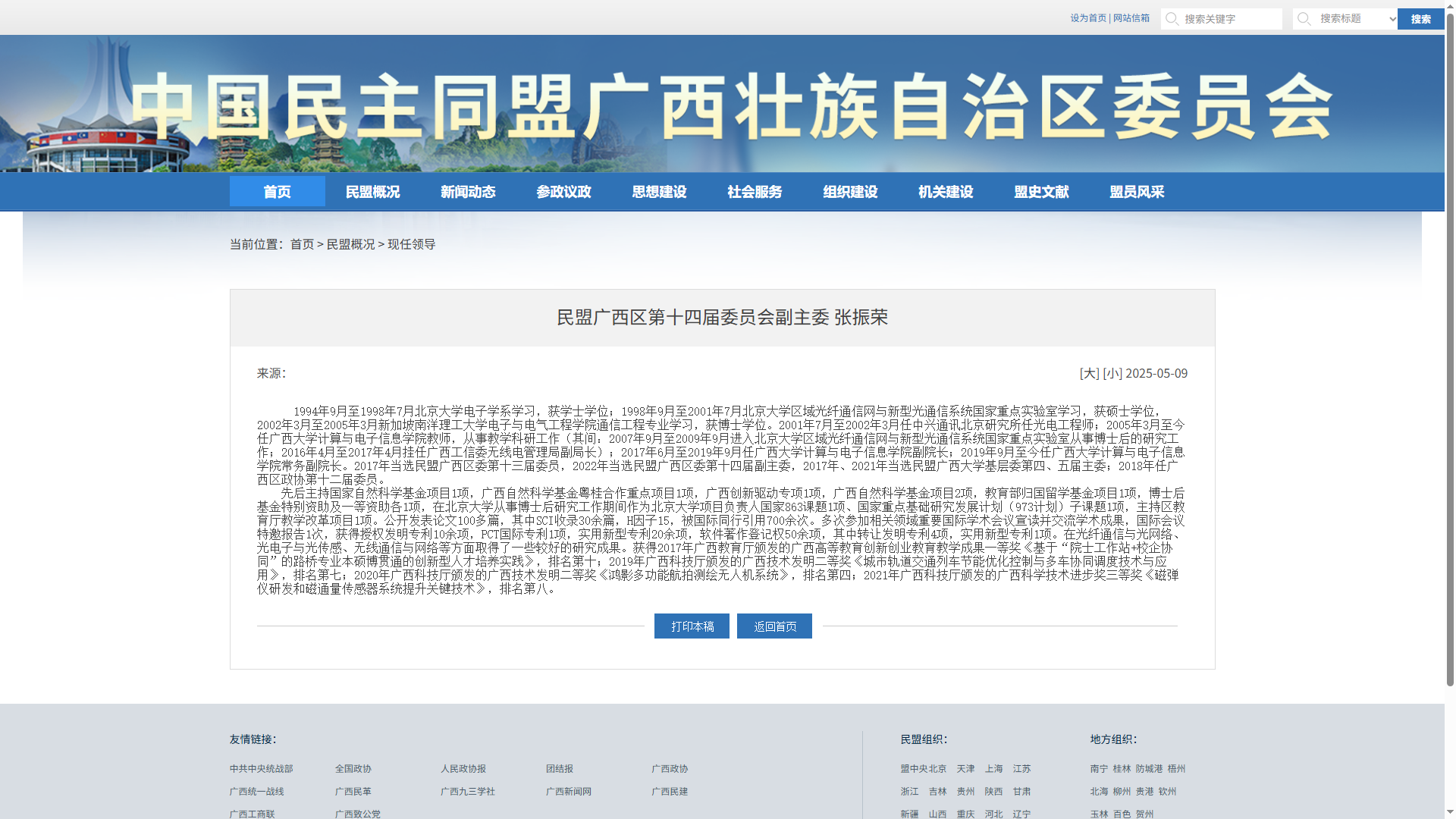
Task: Open 广西民建 link
Action: (670, 792)
